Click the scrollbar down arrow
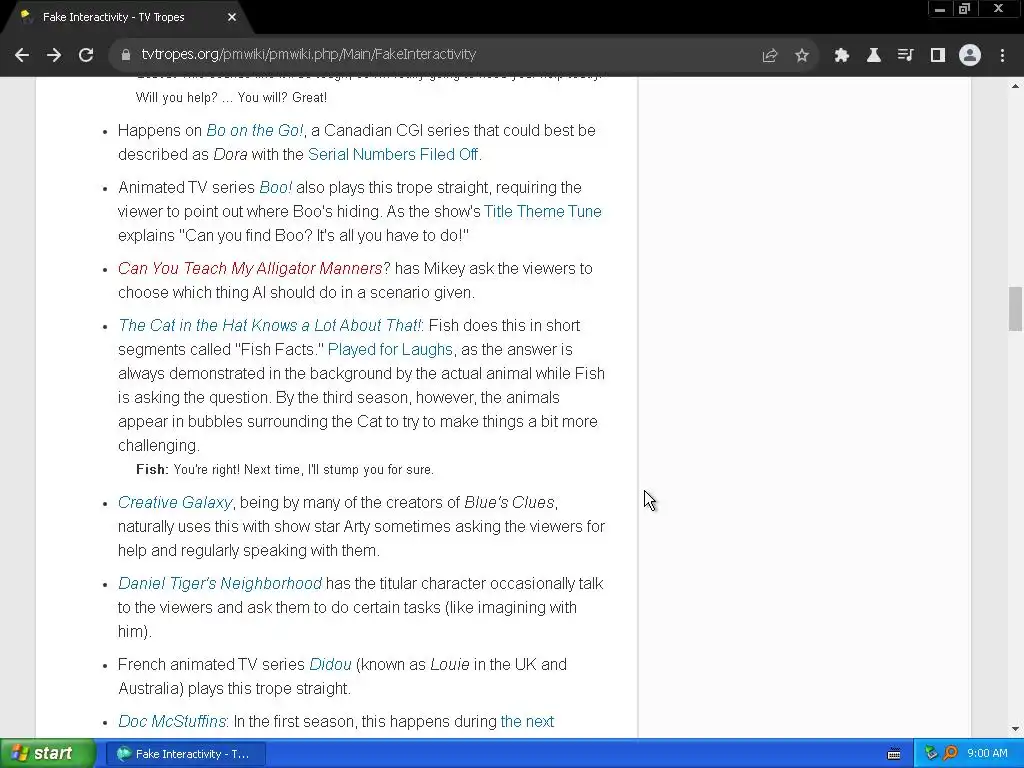1024x768 pixels. [x=1015, y=729]
